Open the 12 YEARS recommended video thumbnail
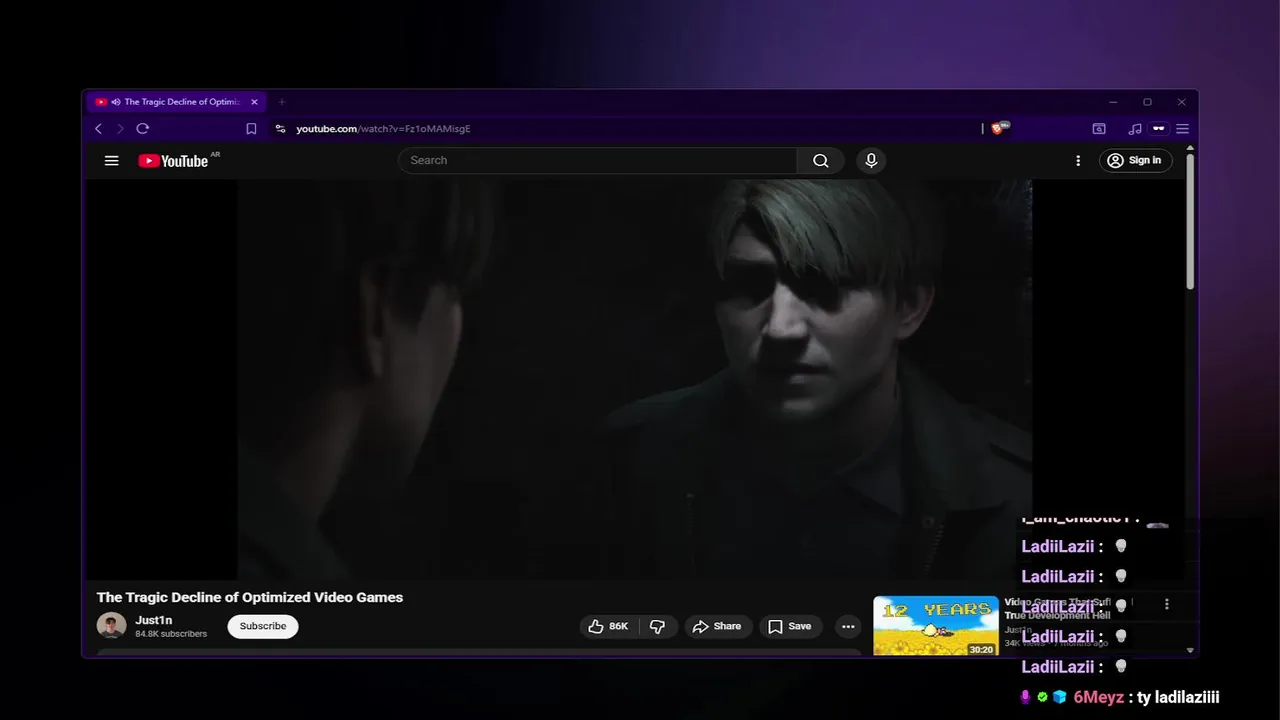Viewport: 1280px width, 720px height. pos(936,626)
